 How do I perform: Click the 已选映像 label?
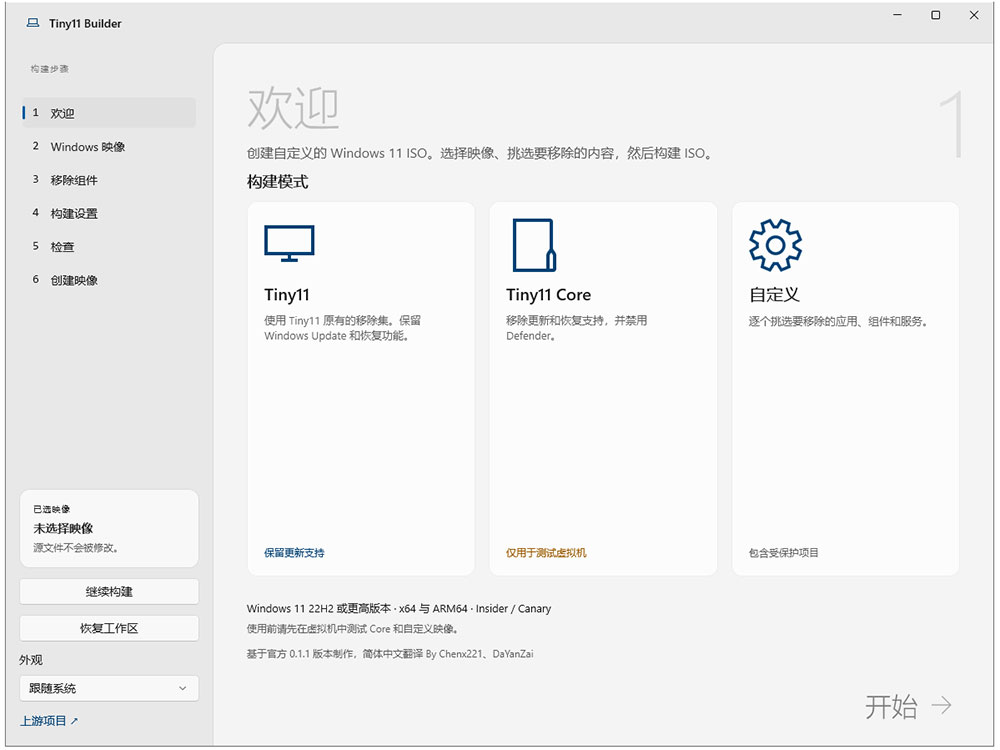coord(52,509)
